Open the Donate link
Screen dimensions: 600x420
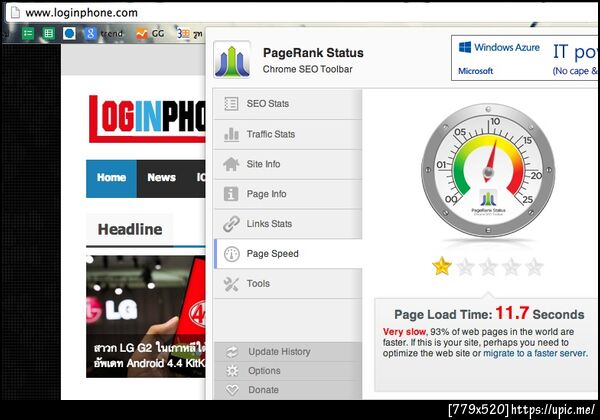tap(287, 390)
